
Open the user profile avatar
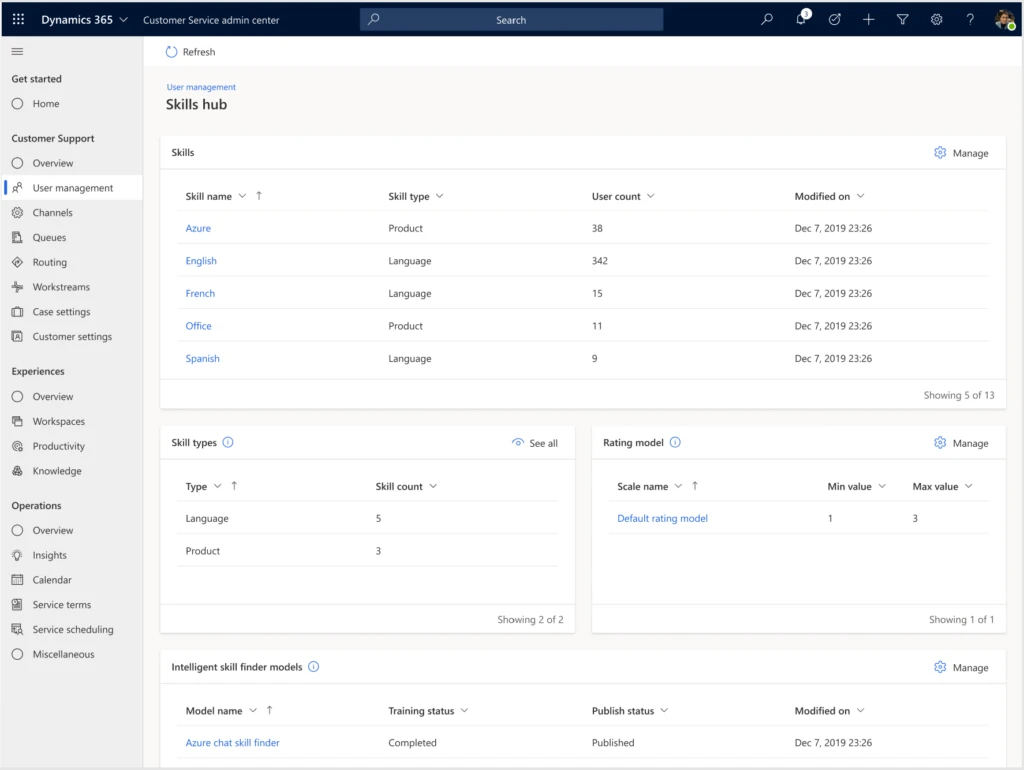[x=1005, y=20]
